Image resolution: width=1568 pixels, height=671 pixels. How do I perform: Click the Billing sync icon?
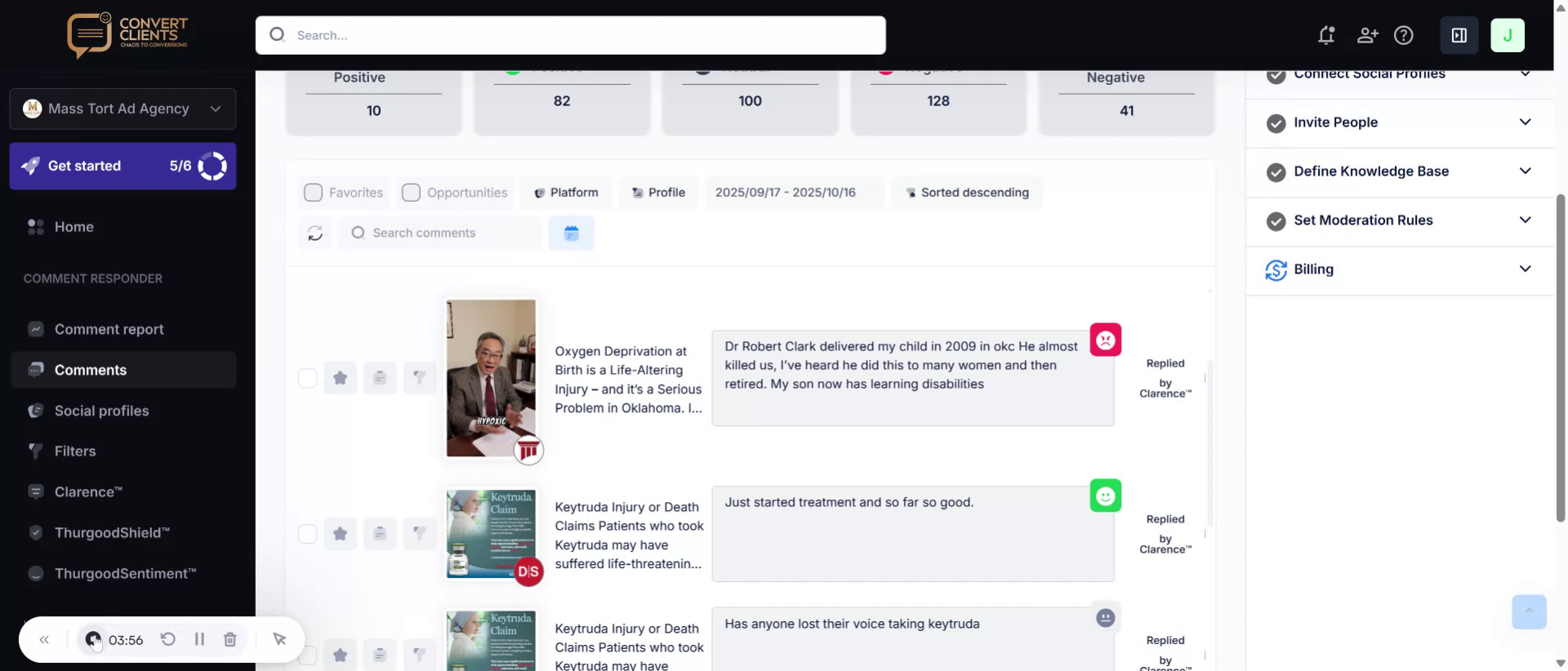click(x=1276, y=269)
